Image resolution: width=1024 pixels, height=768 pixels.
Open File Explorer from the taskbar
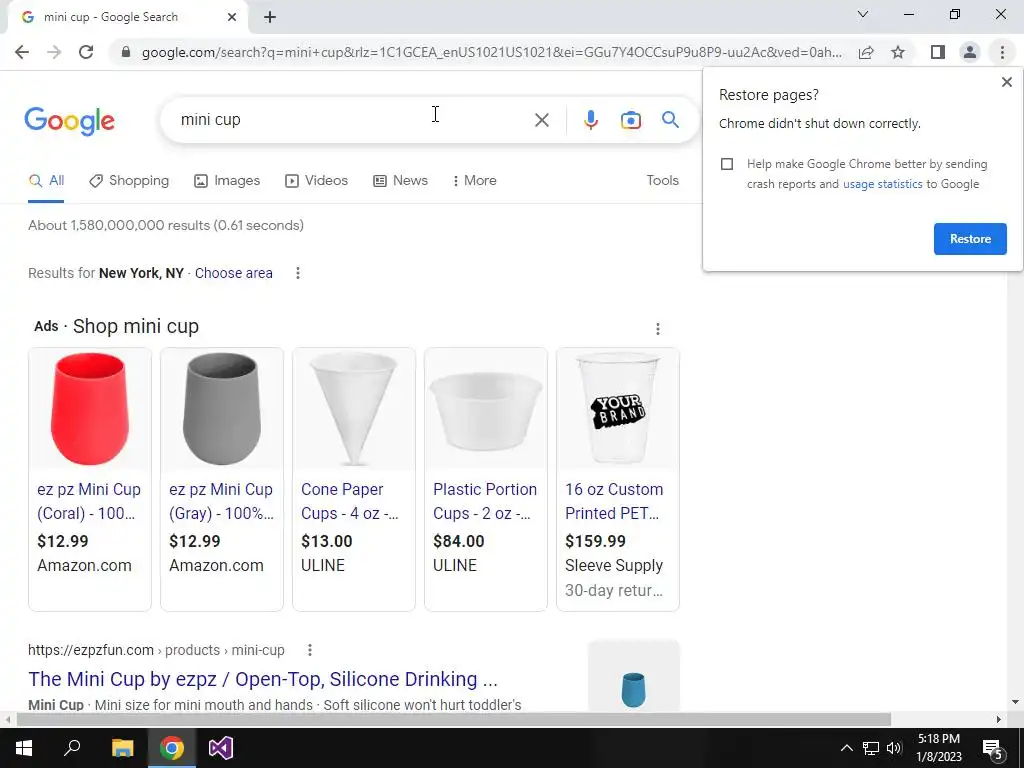(x=122, y=748)
